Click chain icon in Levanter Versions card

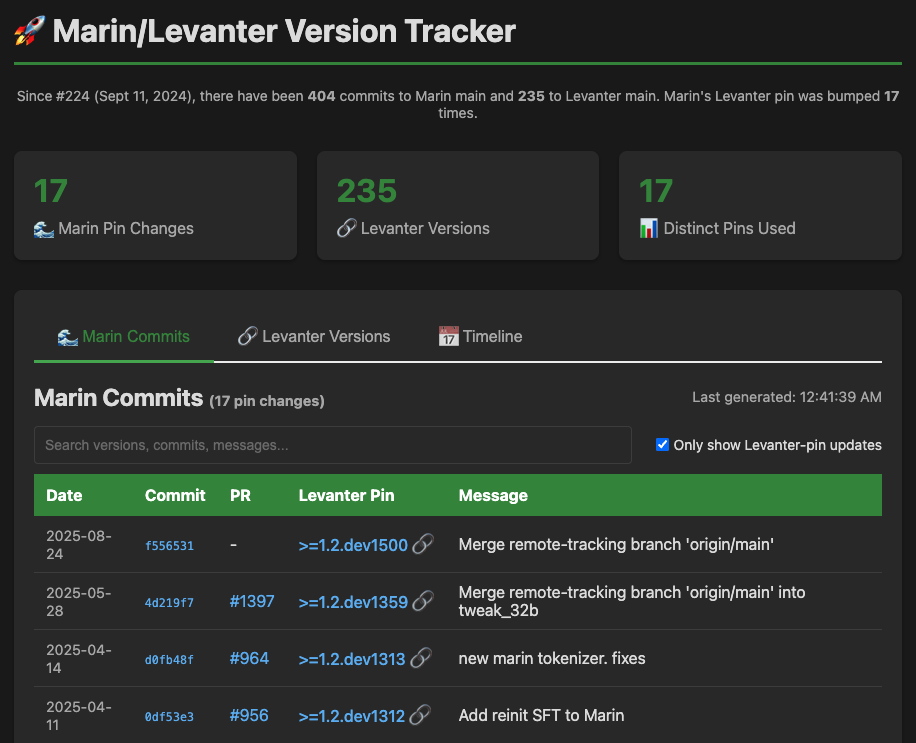pyautogui.click(x=346, y=229)
